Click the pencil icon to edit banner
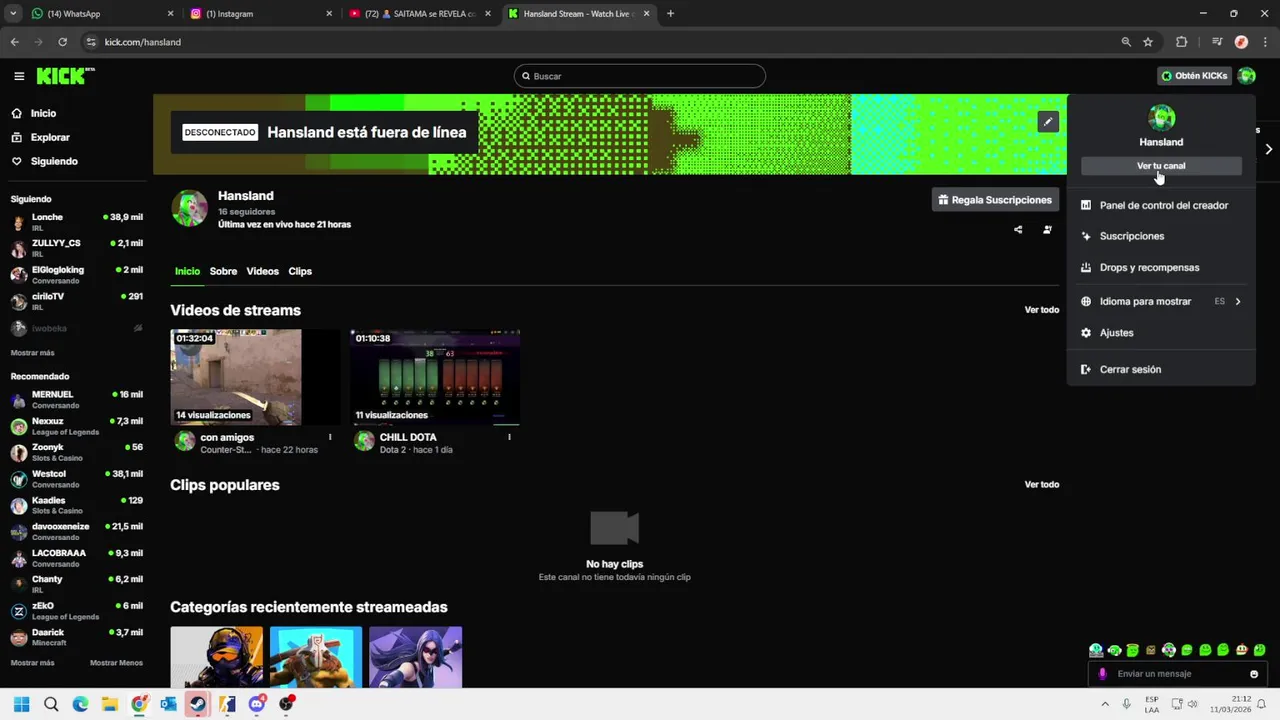 point(1047,122)
